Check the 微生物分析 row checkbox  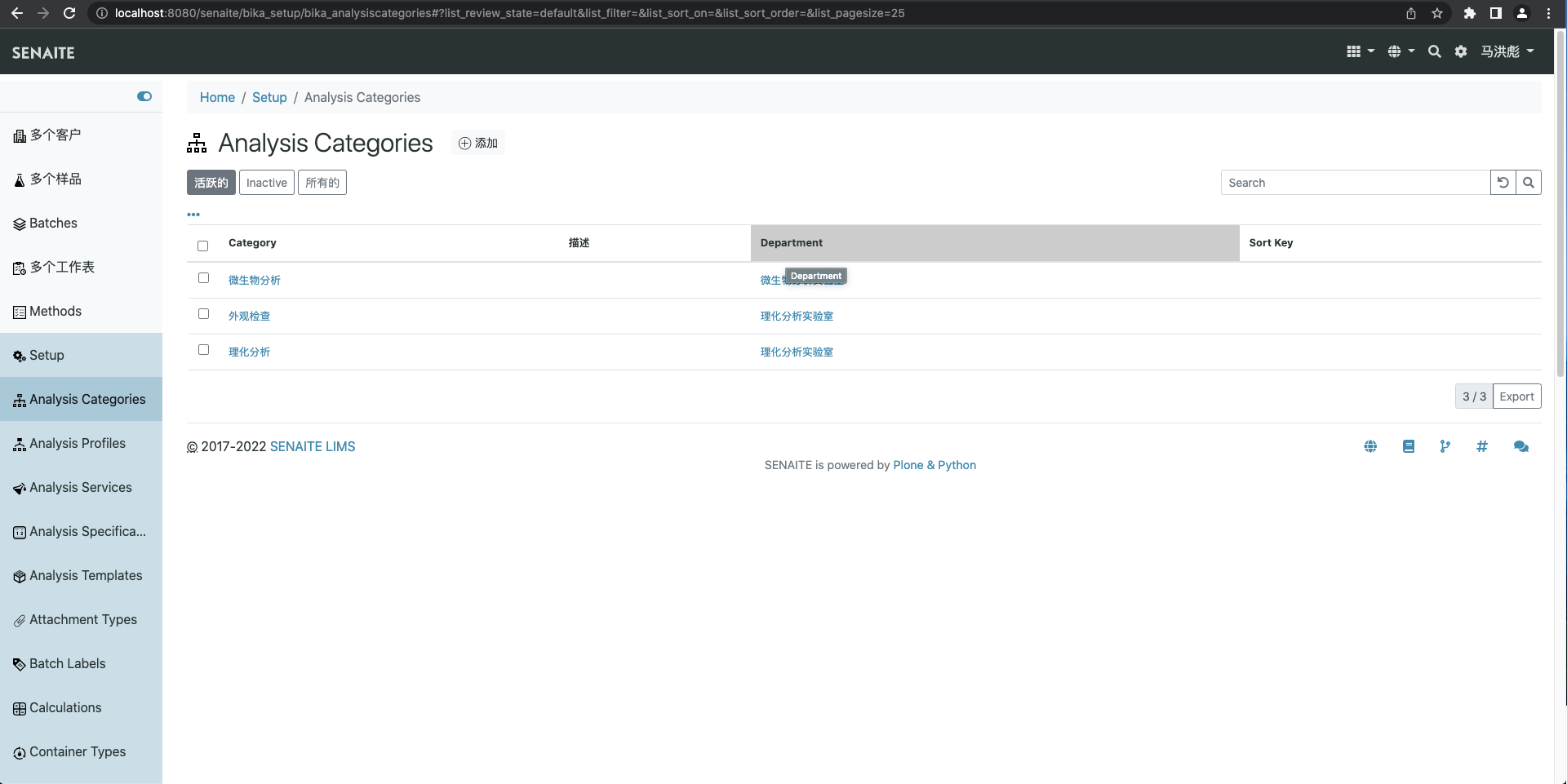click(x=204, y=278)
